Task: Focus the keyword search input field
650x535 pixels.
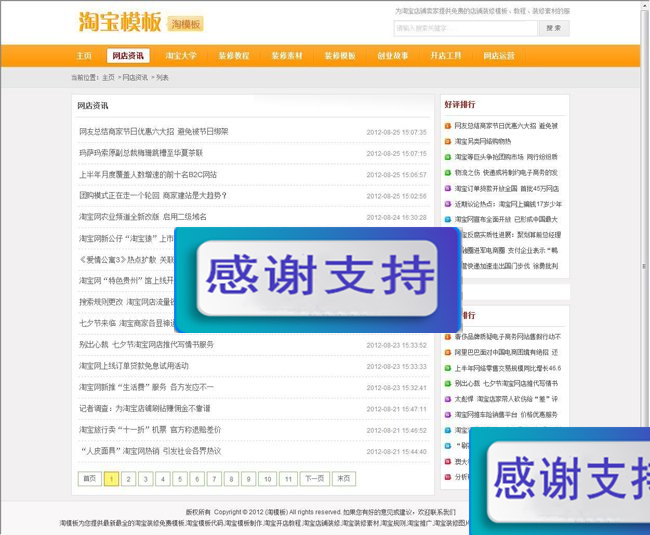Action: click(465, 28)
